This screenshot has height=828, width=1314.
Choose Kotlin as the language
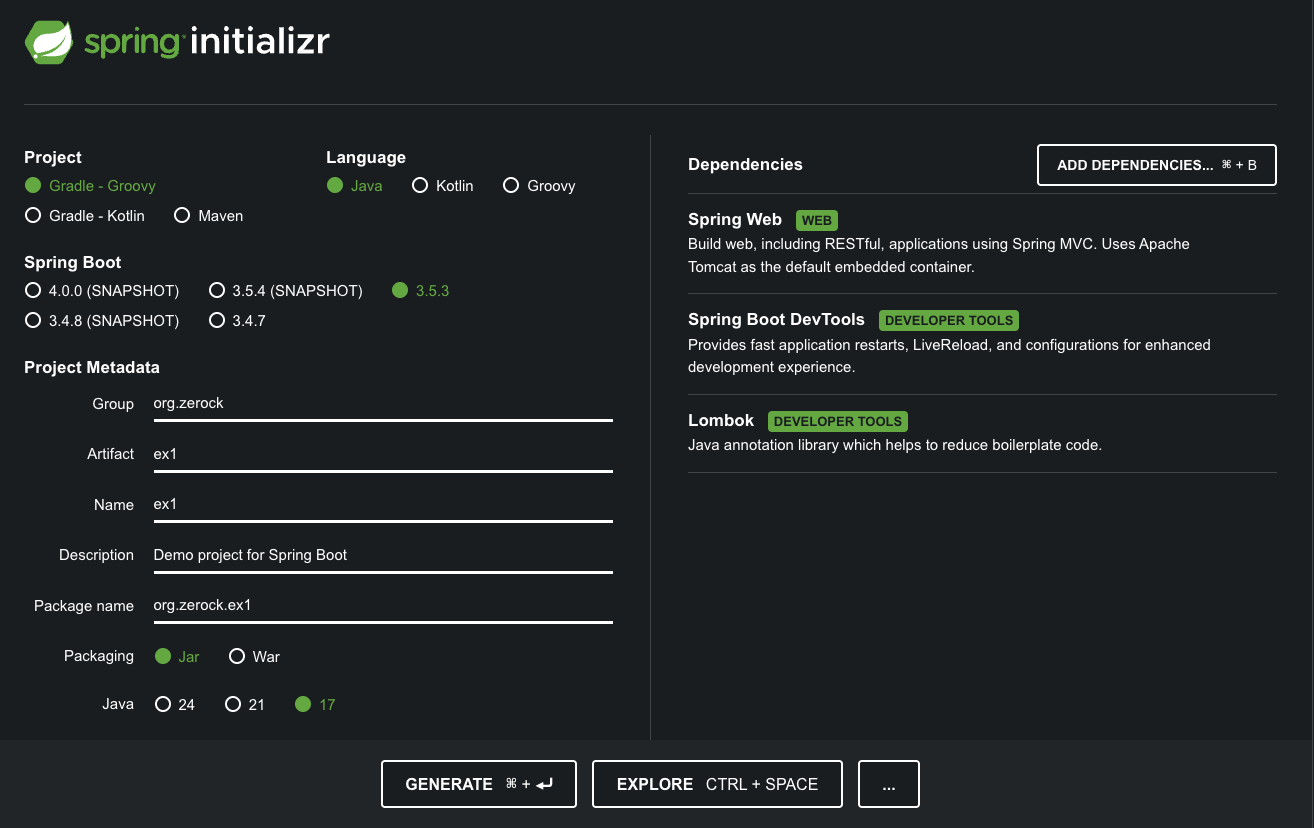coord(420,185)
